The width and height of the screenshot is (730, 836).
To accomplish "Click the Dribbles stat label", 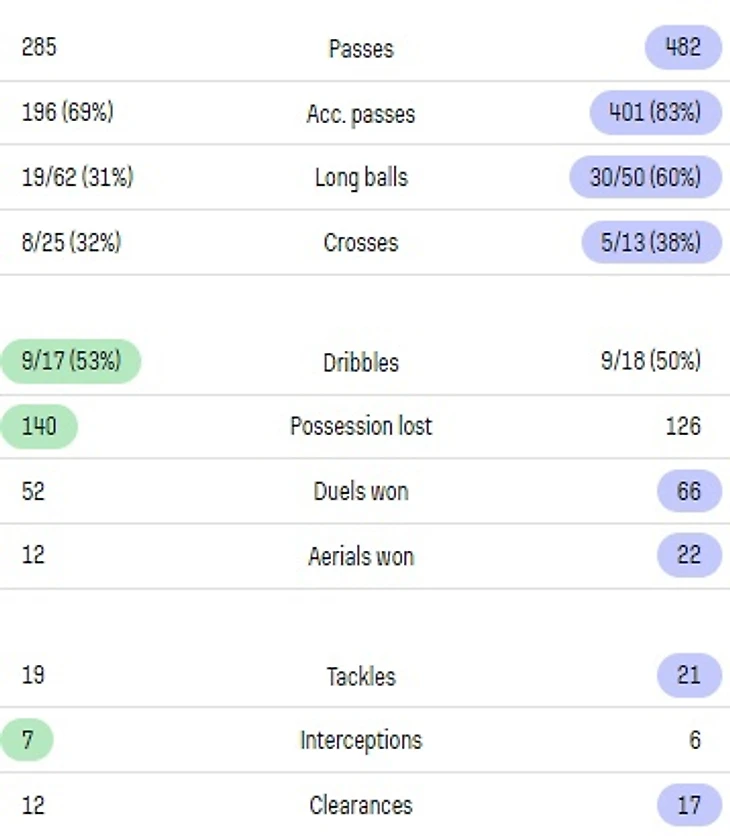I will pos(361,363).
